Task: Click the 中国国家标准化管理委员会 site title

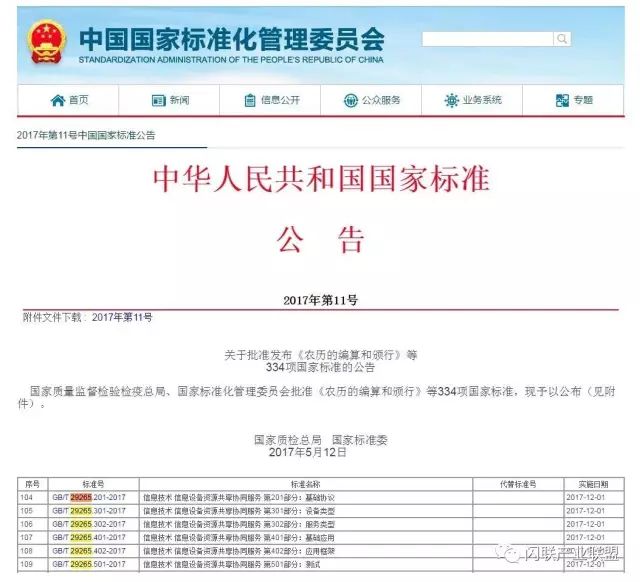Action: point(231,39)
